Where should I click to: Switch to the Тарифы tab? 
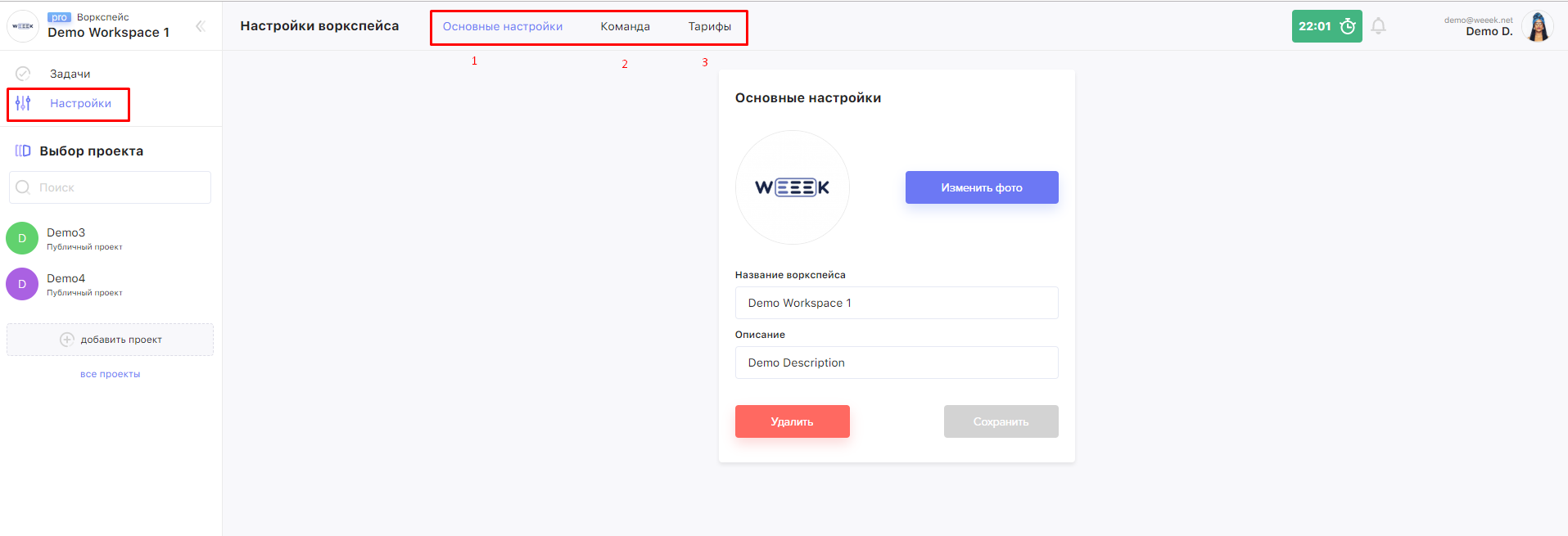tap(709, 26)
